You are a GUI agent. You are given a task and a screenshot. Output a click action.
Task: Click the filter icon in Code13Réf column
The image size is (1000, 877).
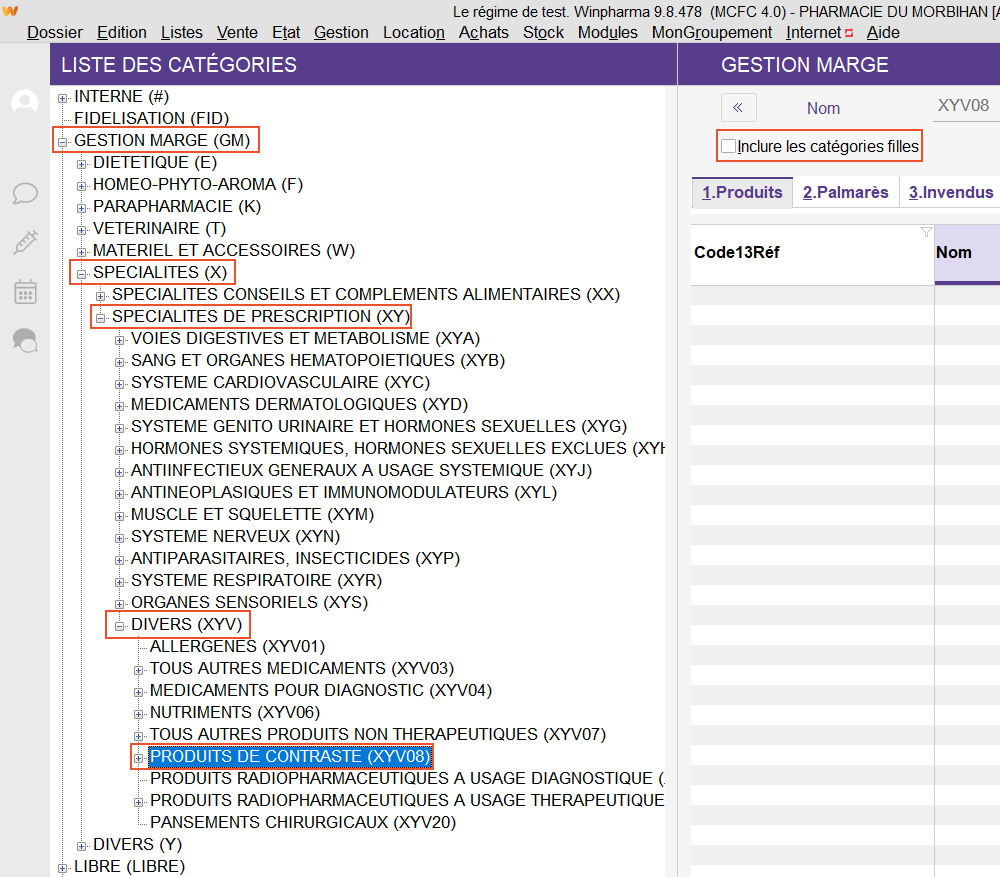[925, 232]
